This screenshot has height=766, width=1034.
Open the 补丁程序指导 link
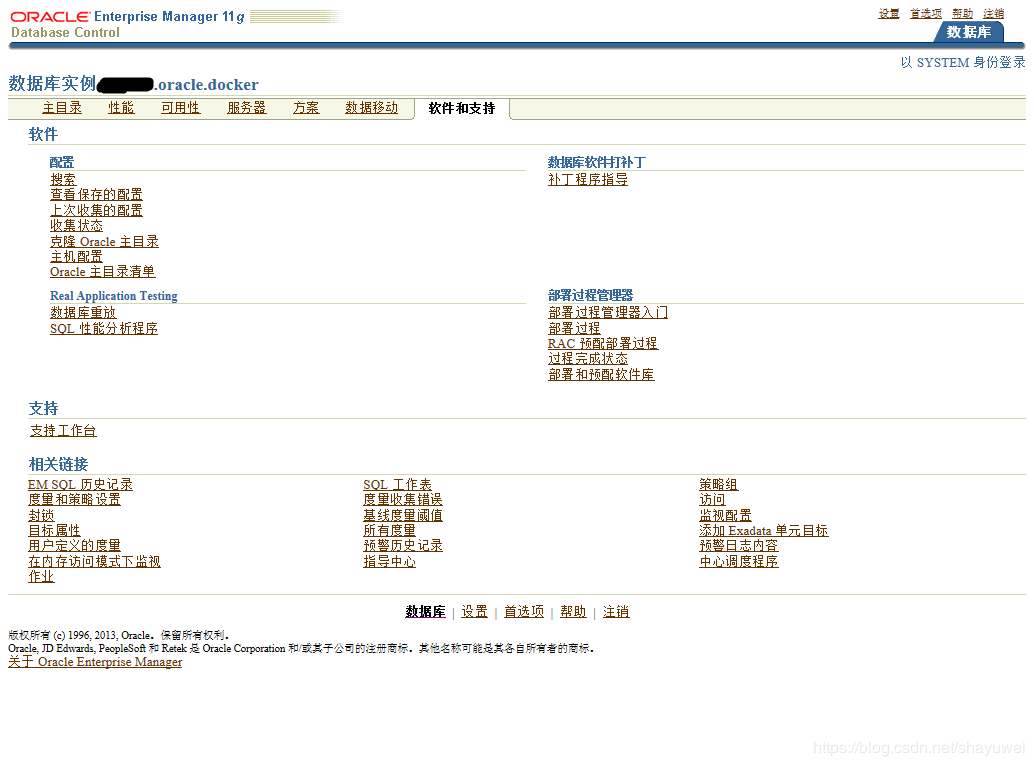point(588,179)
